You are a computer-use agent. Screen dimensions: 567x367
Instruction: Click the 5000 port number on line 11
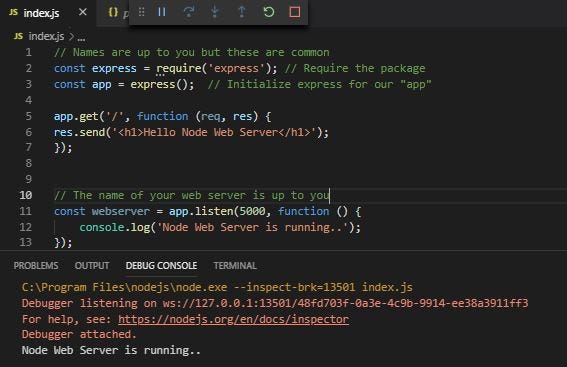pyautogui.click(x=252, y=211)
